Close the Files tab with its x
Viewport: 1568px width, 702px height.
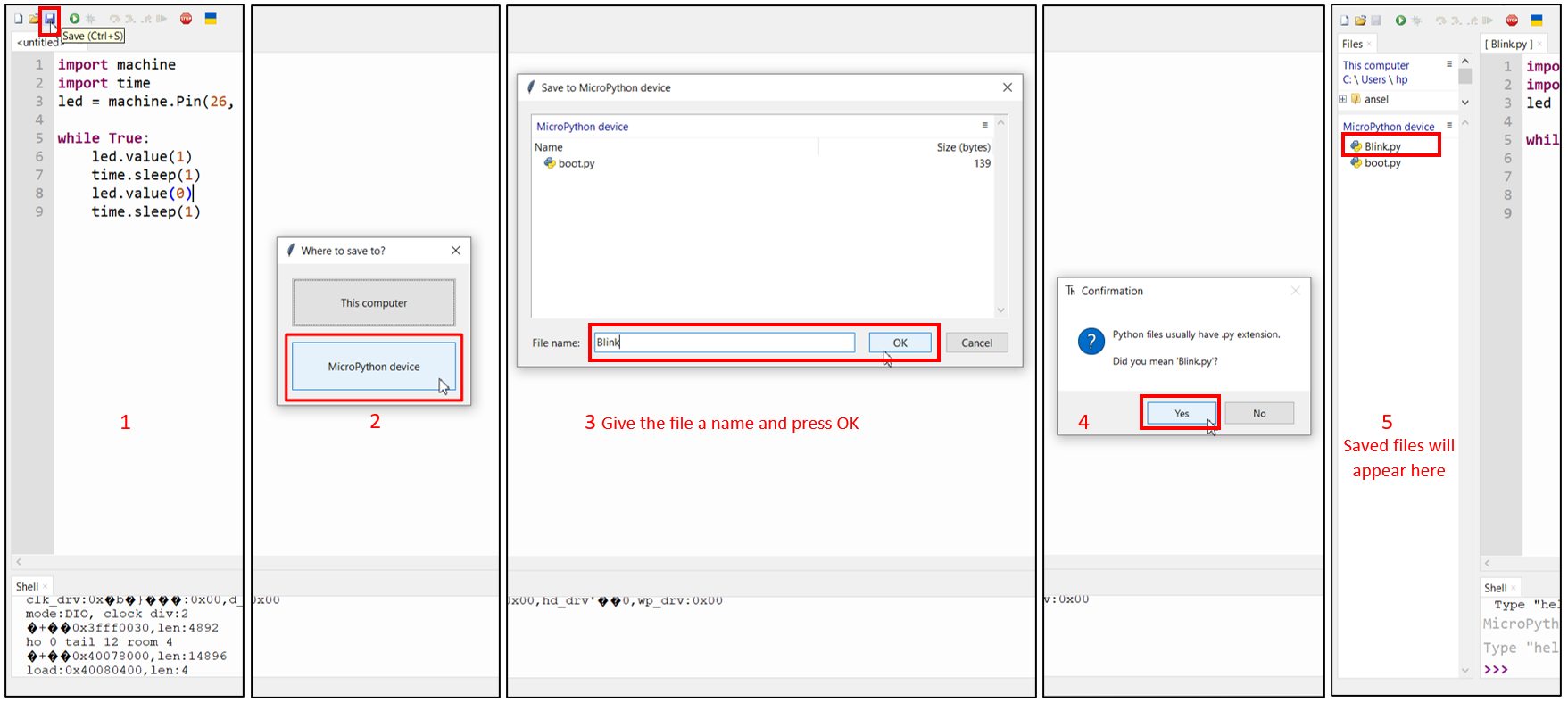coord(1369,44)
